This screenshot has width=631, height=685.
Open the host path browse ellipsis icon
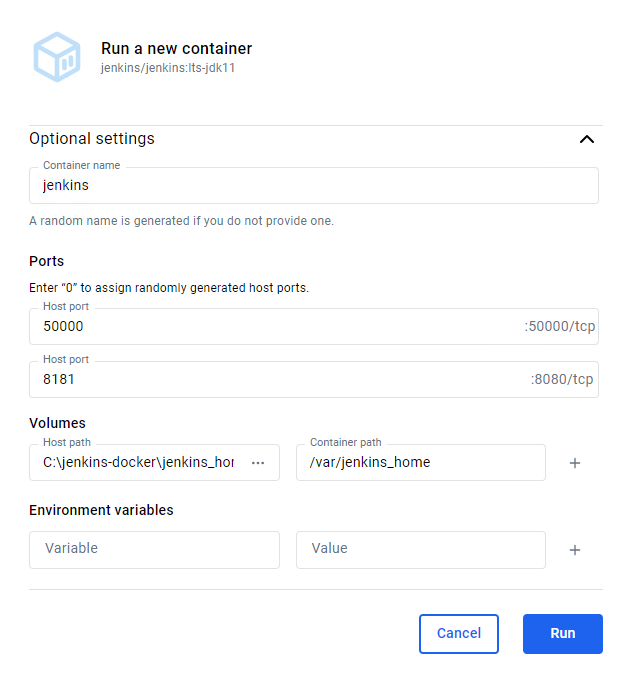[258, 463]
